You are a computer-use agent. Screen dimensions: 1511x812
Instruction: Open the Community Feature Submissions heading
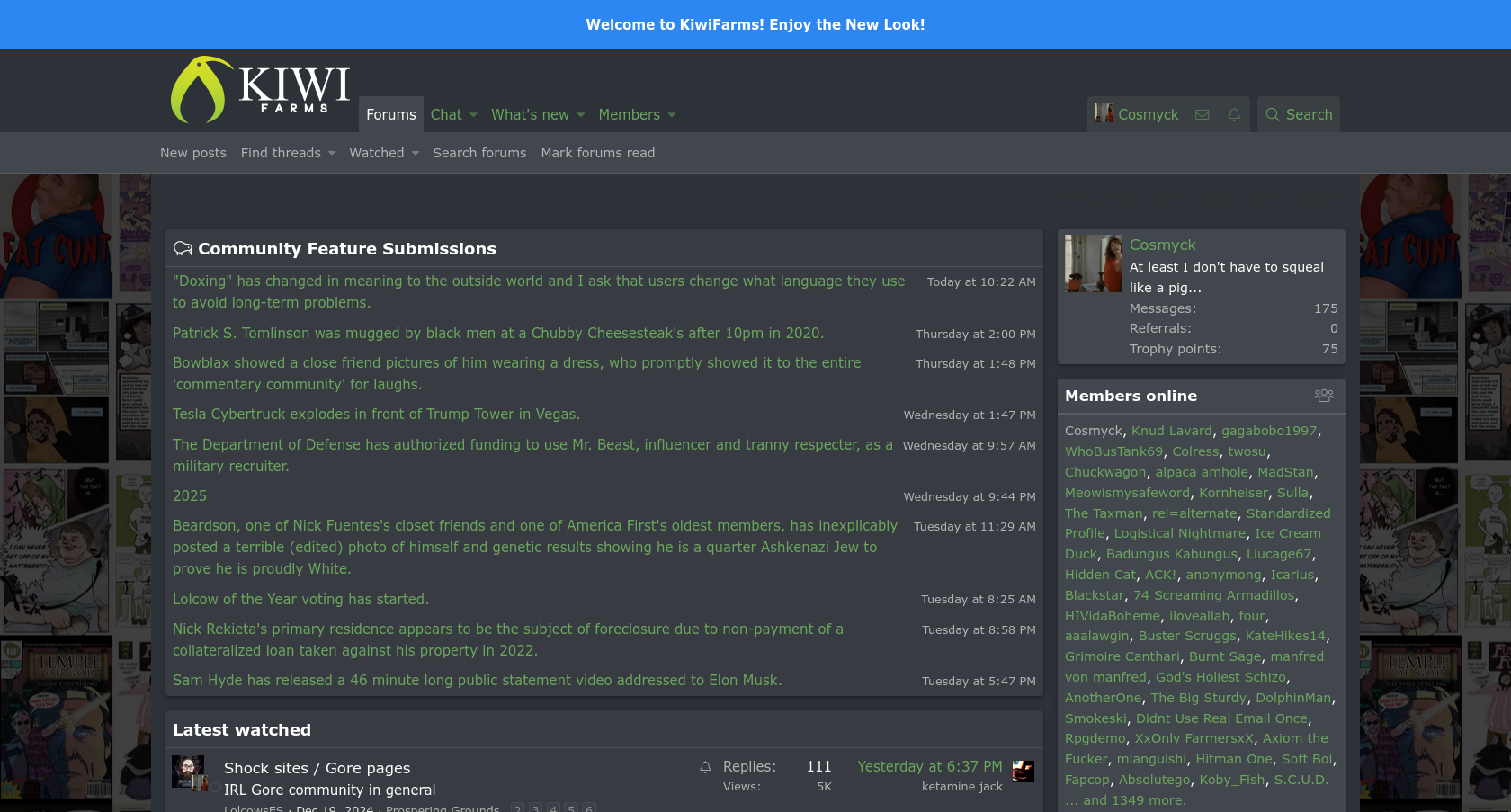click(x=347, y=249)
